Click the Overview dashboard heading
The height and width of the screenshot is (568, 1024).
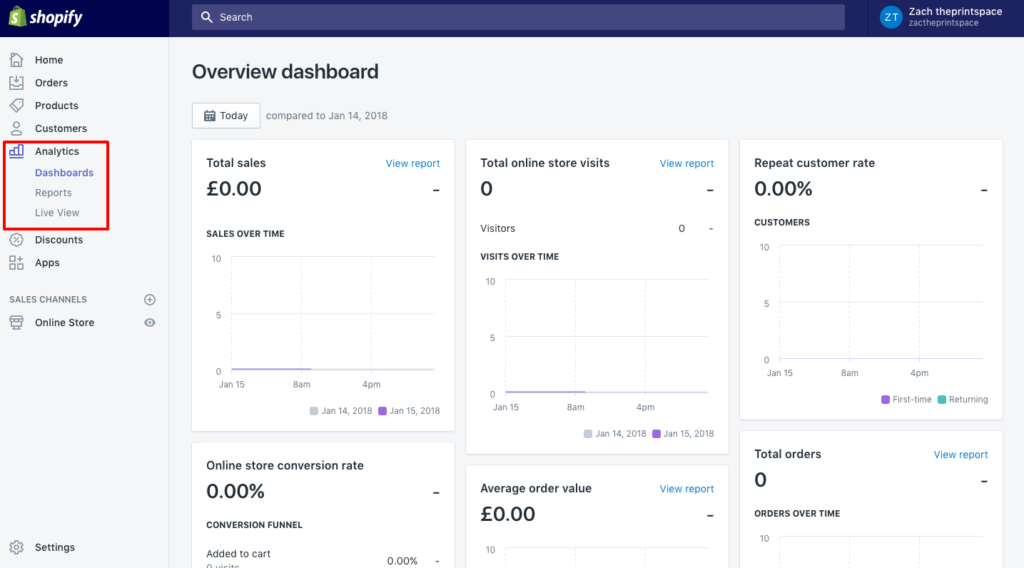pos(285,72)
